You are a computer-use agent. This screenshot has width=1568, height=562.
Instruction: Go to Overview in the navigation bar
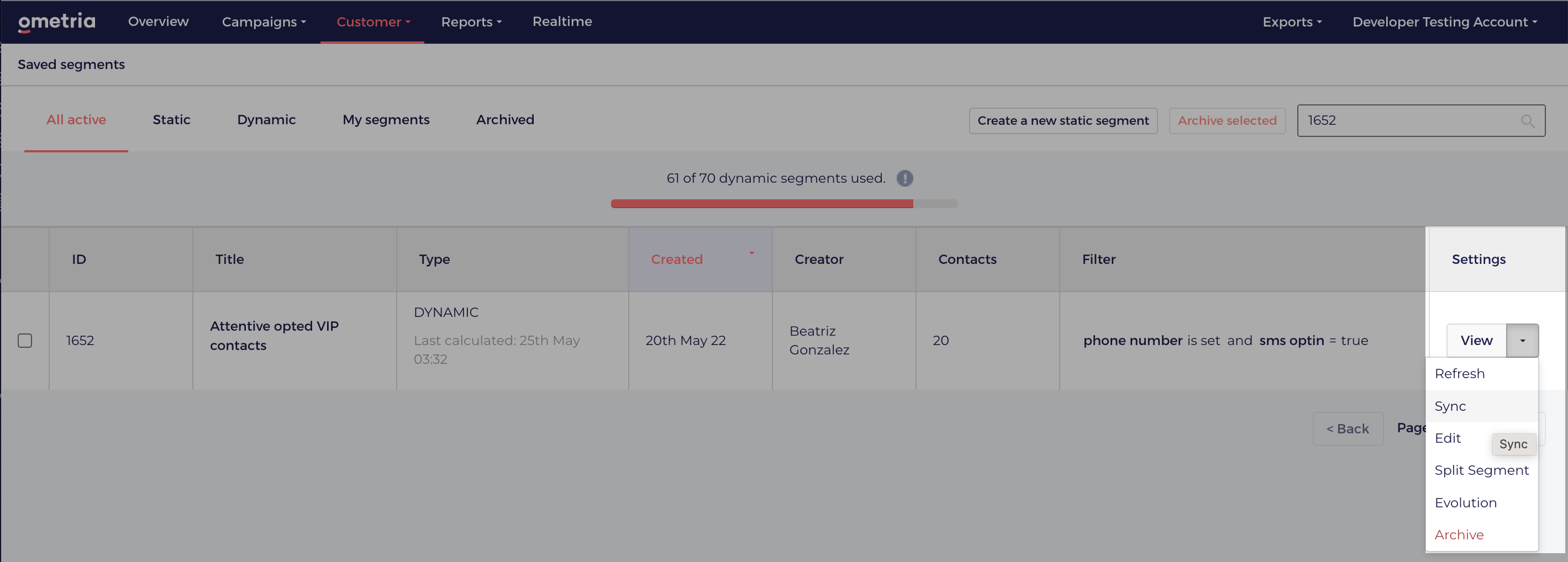(158, 22)
